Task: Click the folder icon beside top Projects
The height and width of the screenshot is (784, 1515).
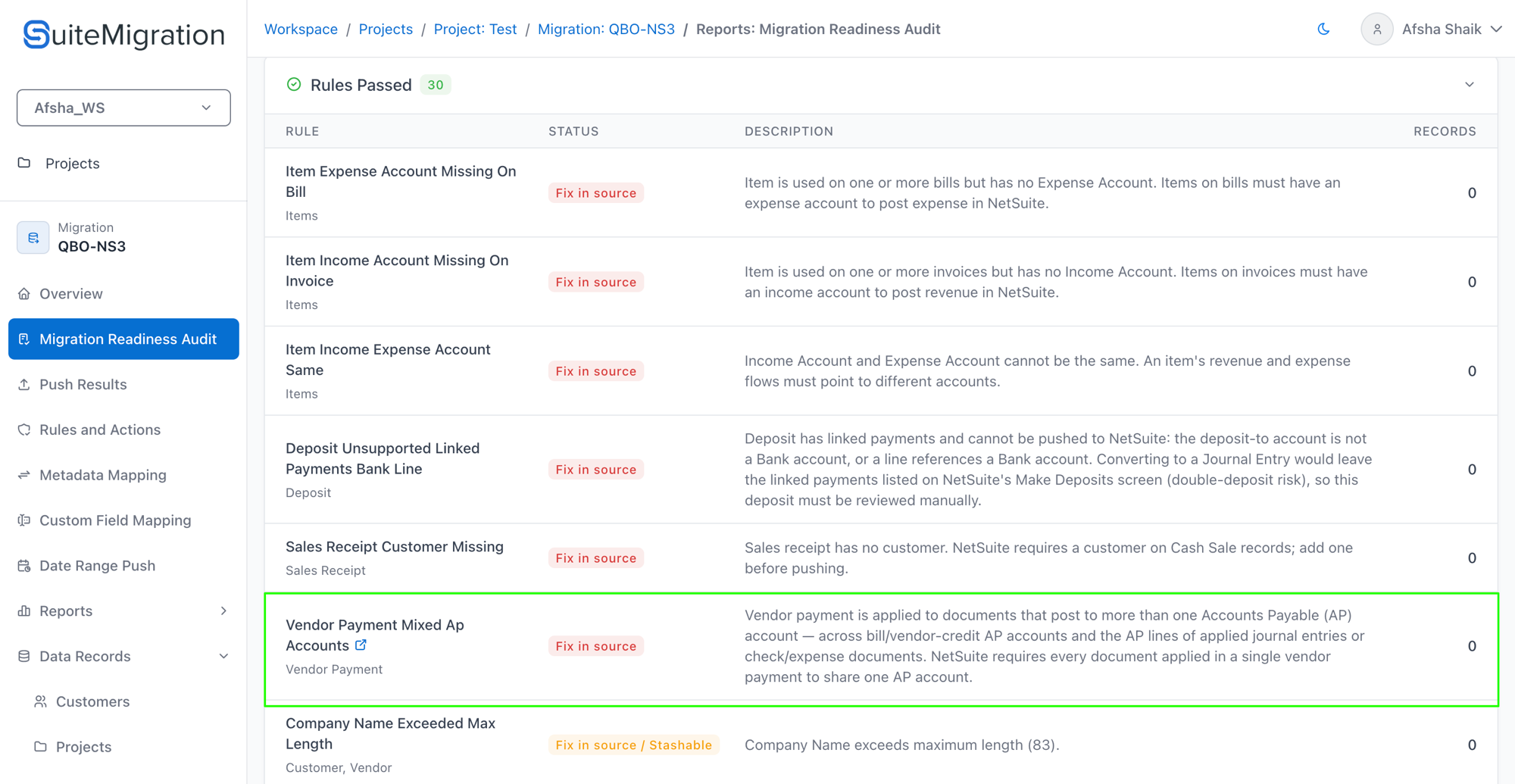Action: tap(24, 163)
